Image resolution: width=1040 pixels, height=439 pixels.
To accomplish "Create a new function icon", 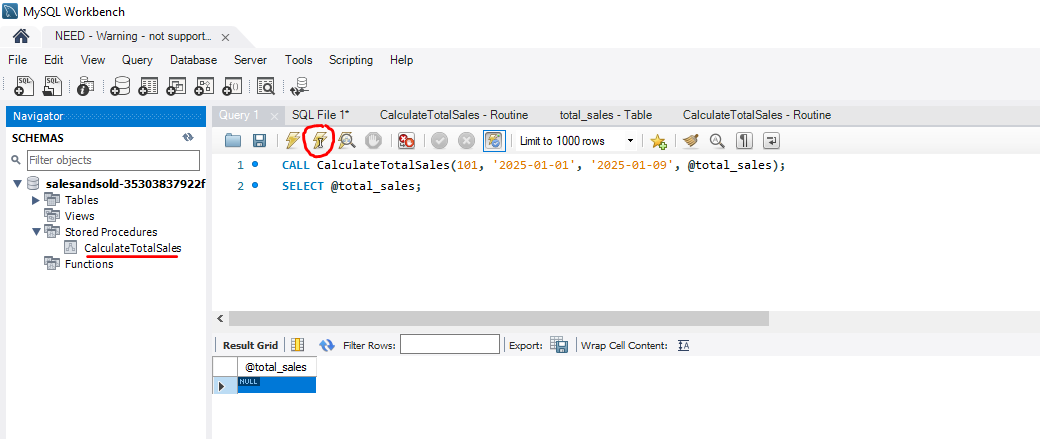I will pyautogui.click(x=231, y=86).
